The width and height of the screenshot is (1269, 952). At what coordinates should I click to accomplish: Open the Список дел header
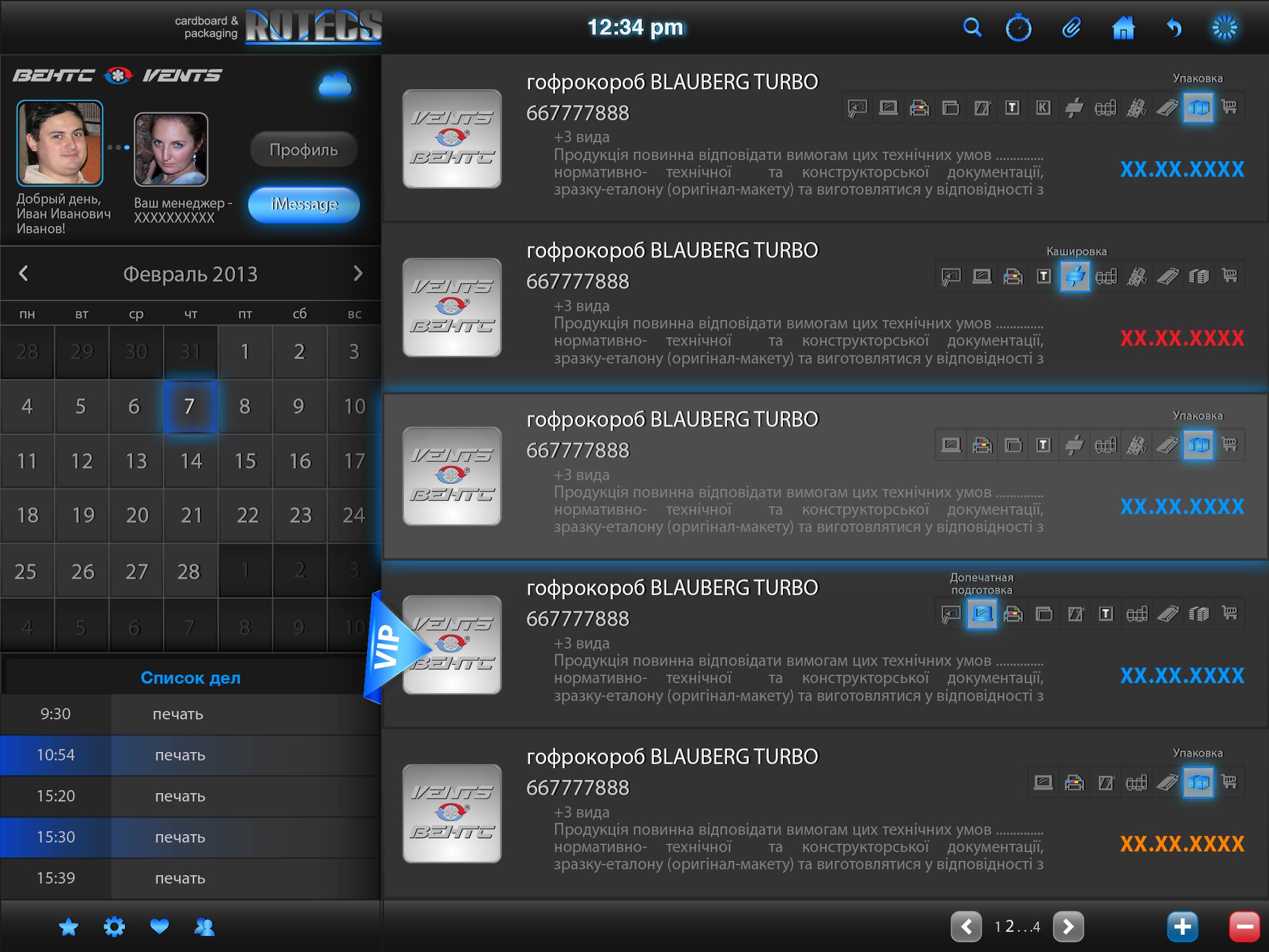coord(190,677)
